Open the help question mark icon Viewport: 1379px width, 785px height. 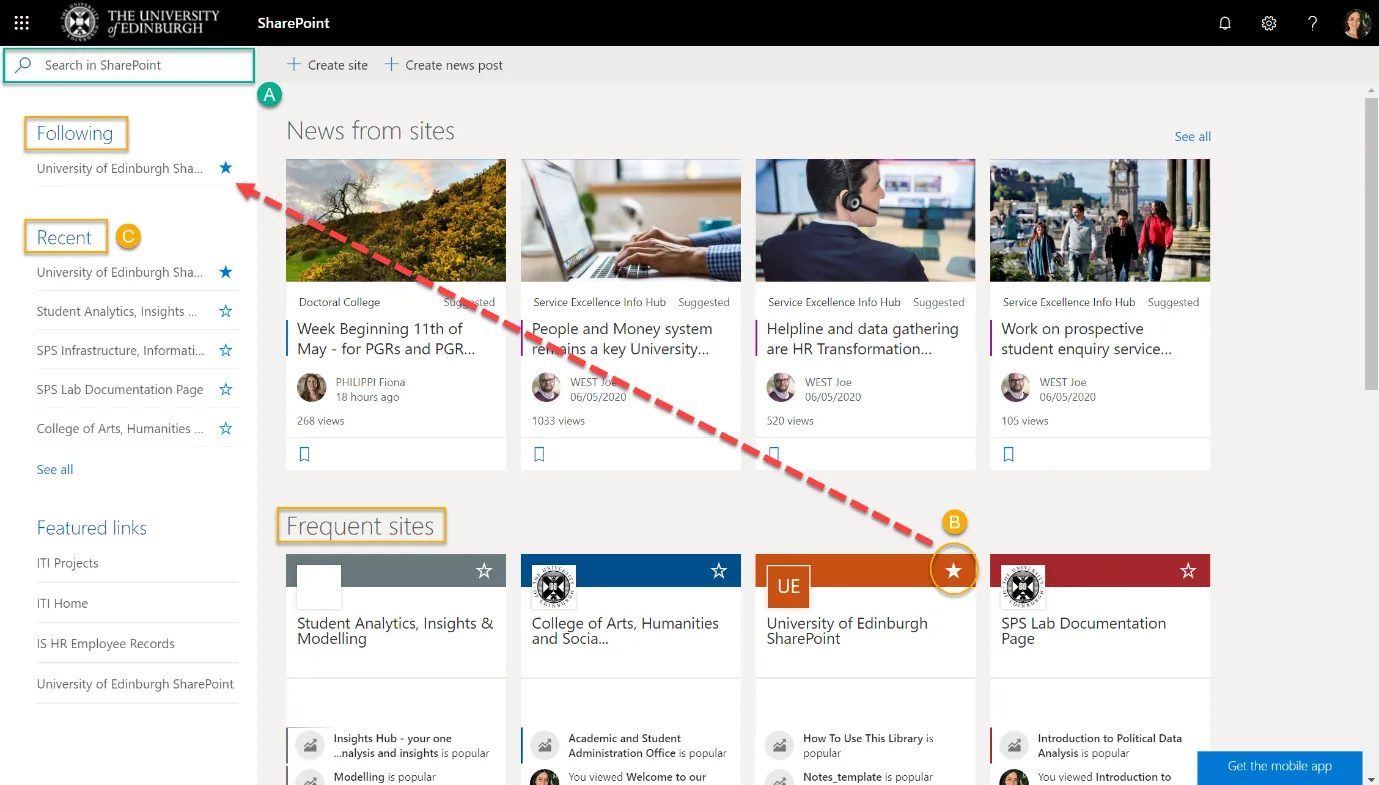[1312, 22]
